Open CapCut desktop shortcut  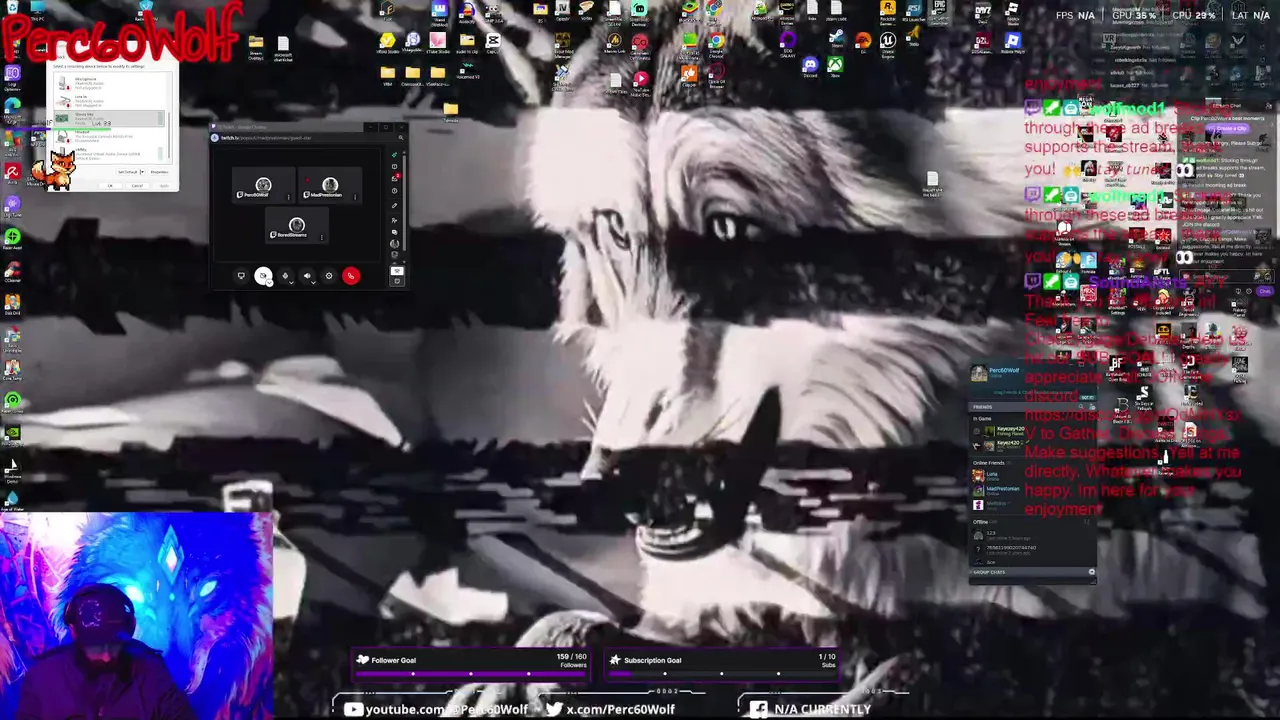pyautogui.click(x=493, y=42)
